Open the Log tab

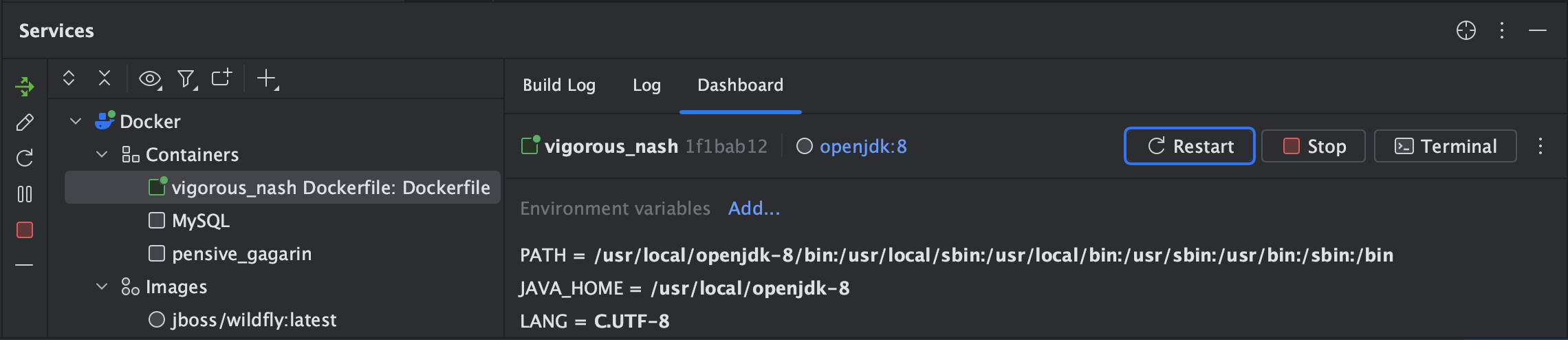click(x=646, y=85)
